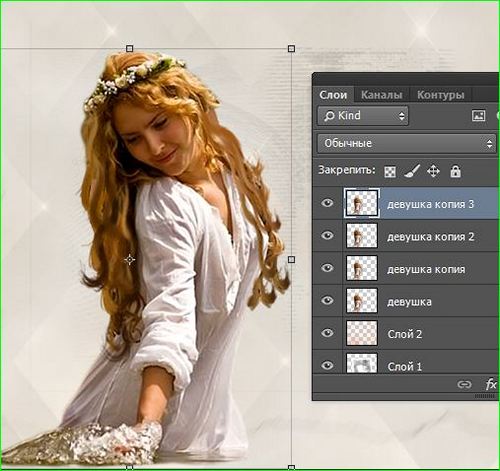Viewport: 500px width, 471px height.
Task: Click the fx layer style icon
Action: pyautogui.click(x=491, y=384)
